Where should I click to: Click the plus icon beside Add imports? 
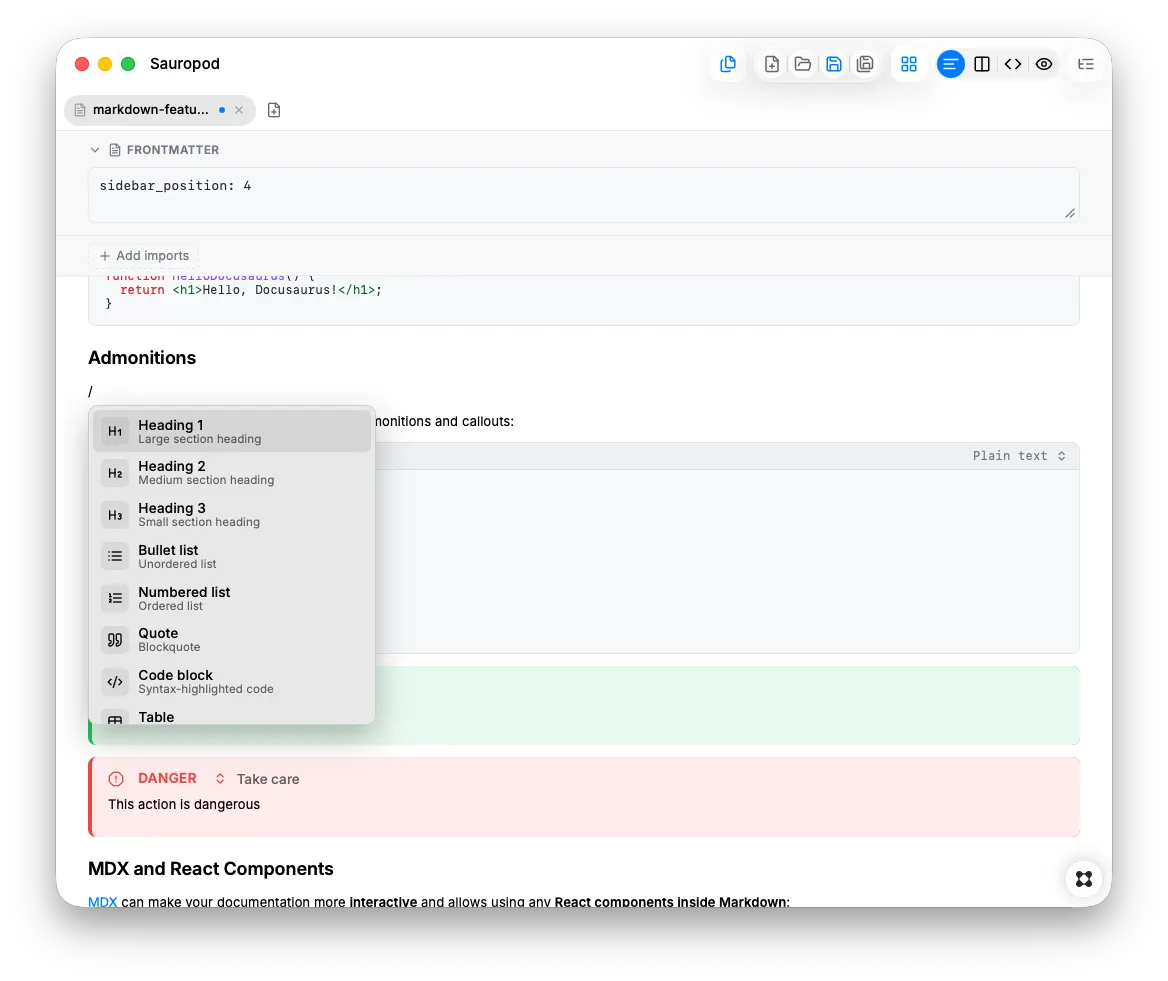point(105,255)
